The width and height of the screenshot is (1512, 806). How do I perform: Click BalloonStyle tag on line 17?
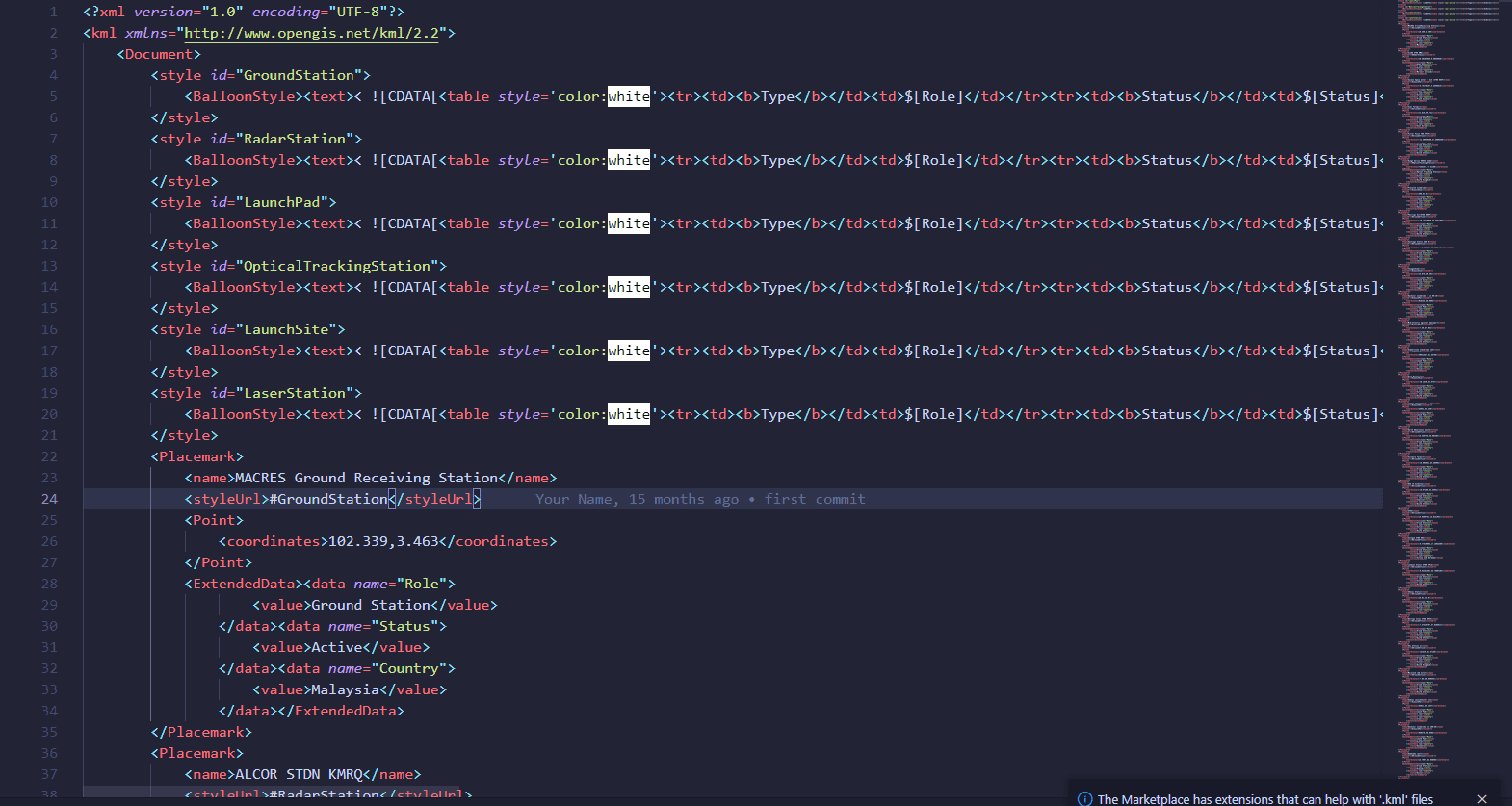244,351
